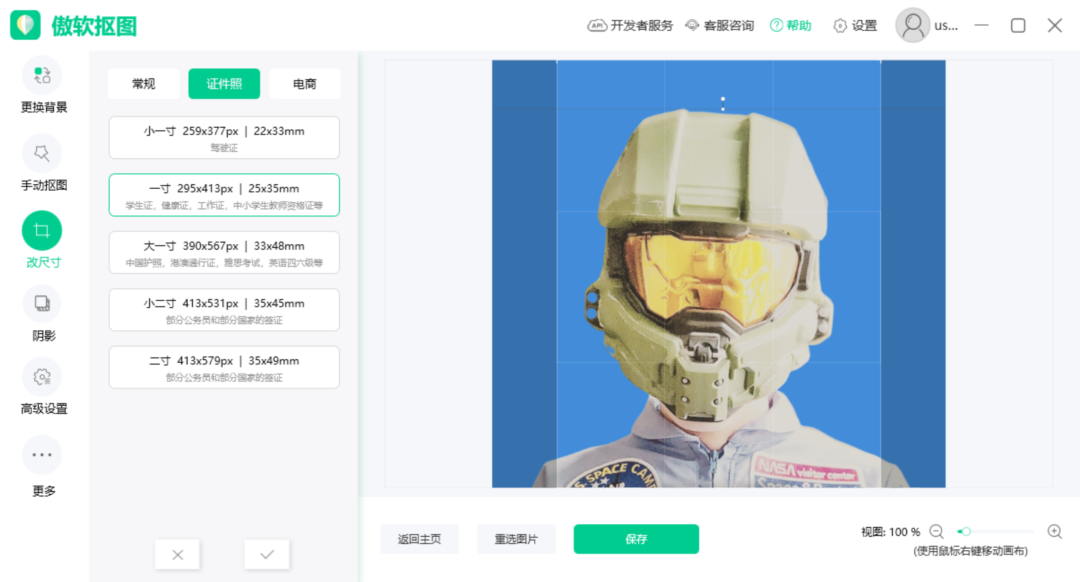The width and height of the screenshot is (1080, 582).
Task: Switch to the 常规 tab
Action: tap(143, 83)
